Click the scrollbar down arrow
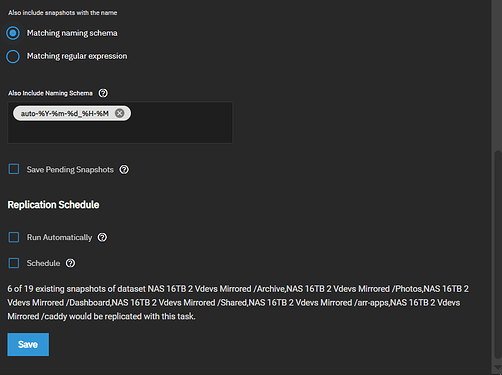 click(x=497, y=367)
